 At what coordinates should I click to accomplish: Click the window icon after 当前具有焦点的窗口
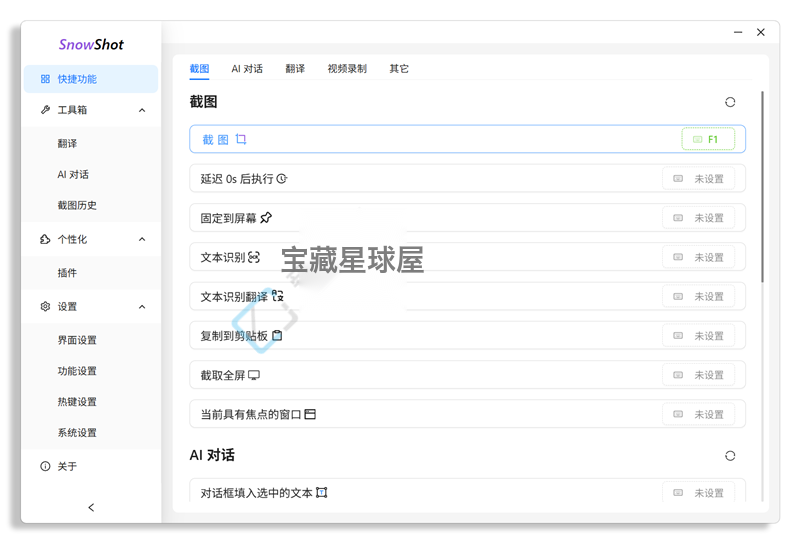pos(310,414)
